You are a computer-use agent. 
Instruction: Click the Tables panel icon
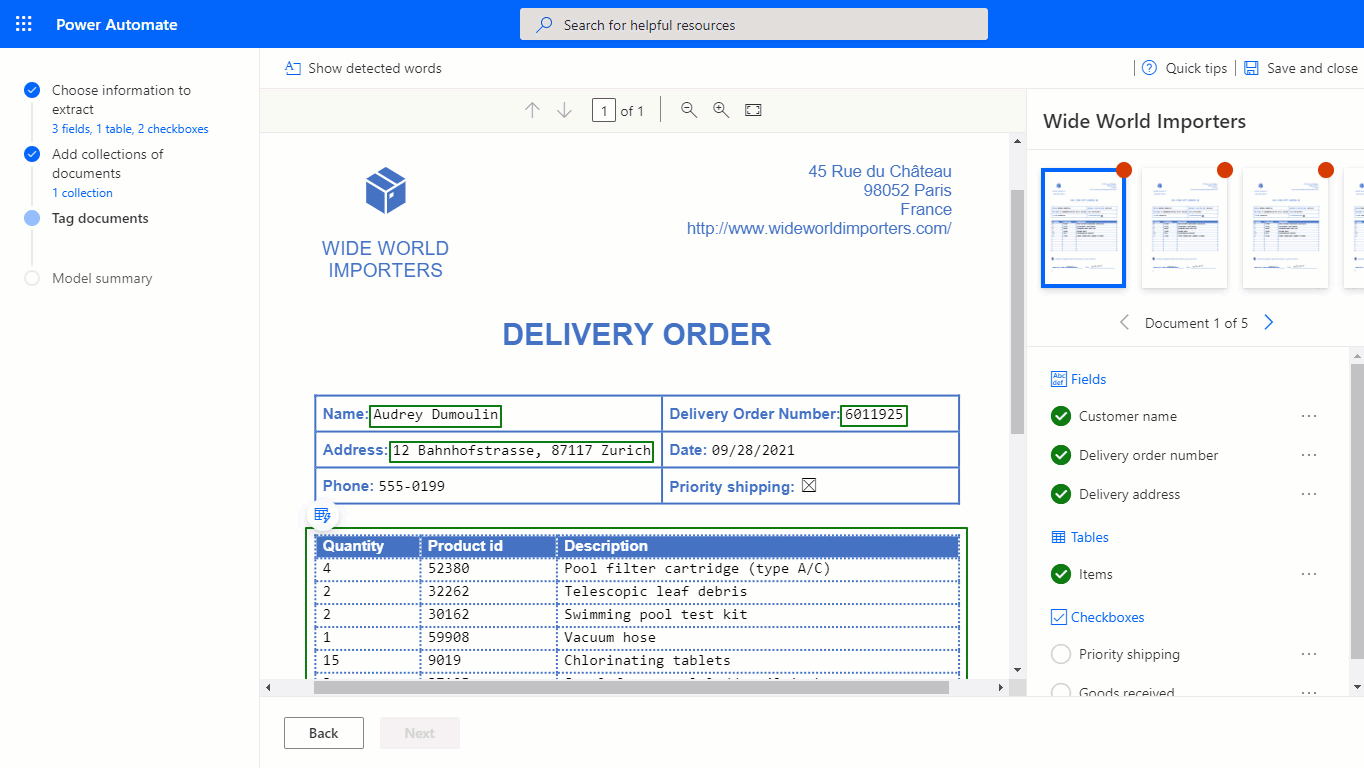[1057, 537]
